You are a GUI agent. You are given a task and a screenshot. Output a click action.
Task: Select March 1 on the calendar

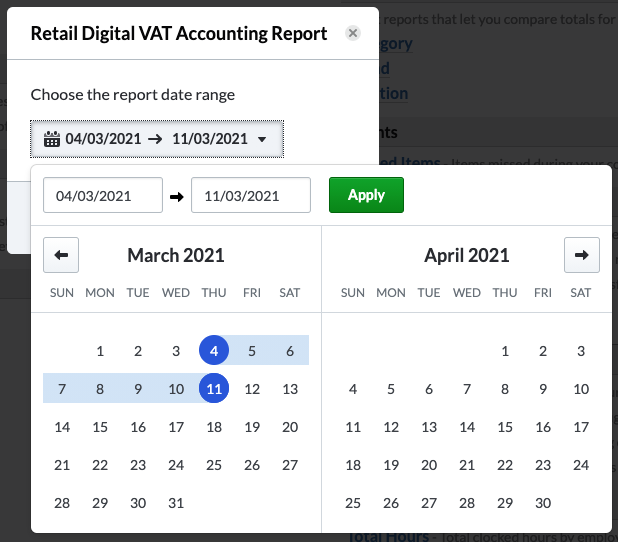(100, 351)
